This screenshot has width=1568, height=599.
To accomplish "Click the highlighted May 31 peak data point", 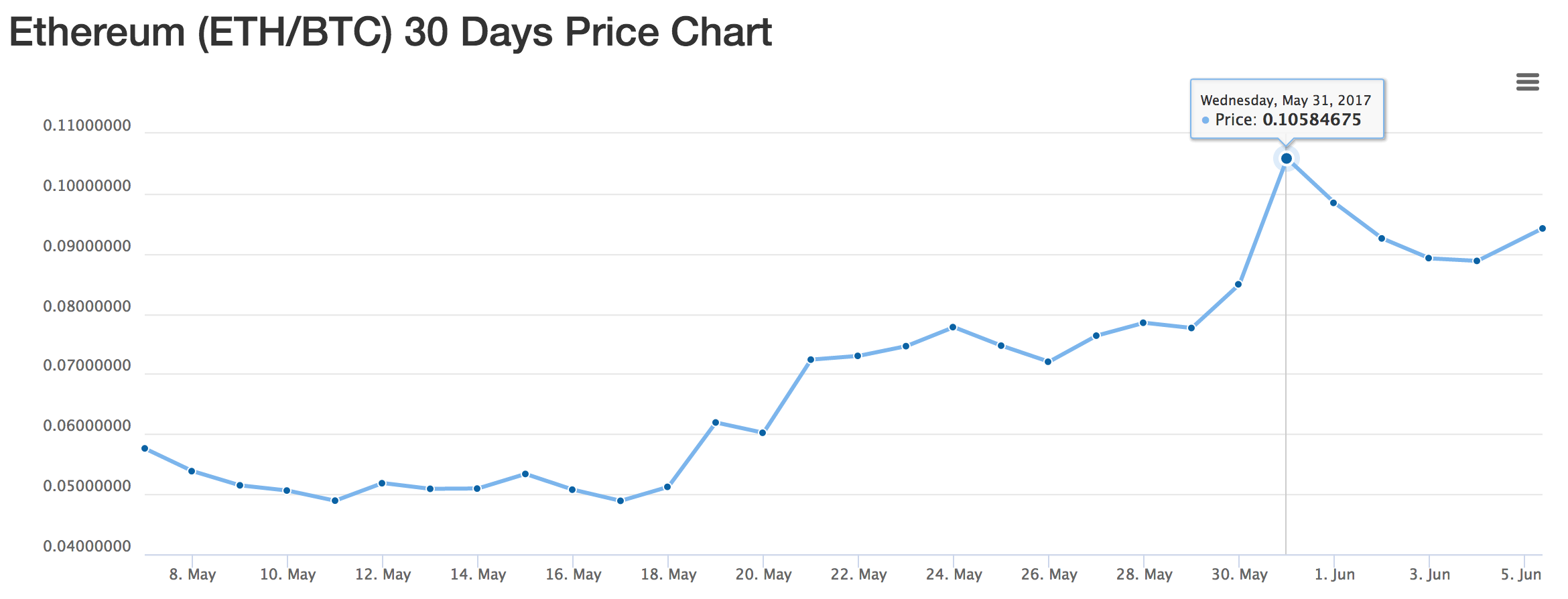I will 1286,159.
